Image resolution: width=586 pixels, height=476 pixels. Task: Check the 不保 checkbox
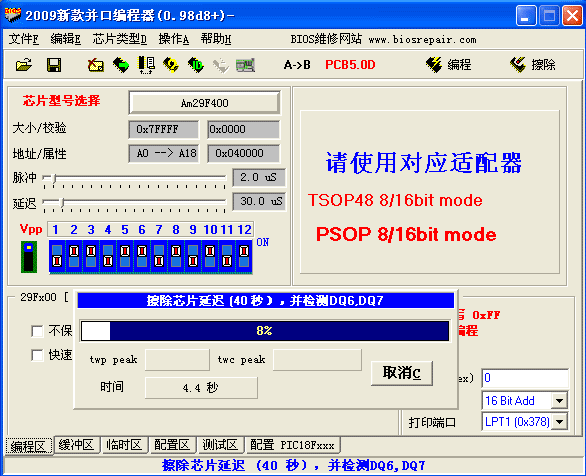pyautogui.click(x=37, y=331)
